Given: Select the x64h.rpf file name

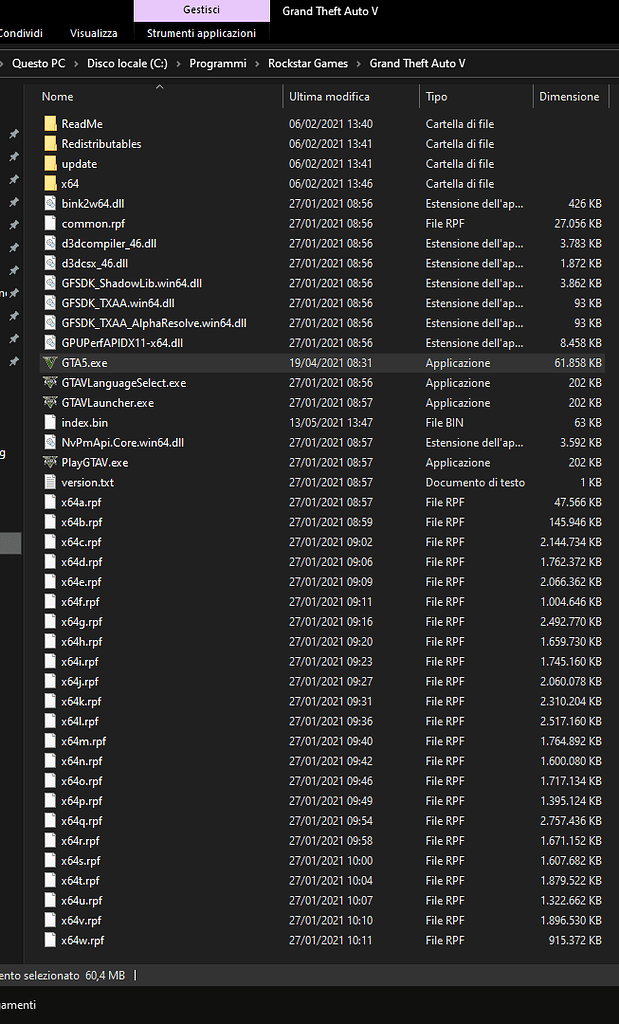Looking at the screenshot, I should [82, 642].
